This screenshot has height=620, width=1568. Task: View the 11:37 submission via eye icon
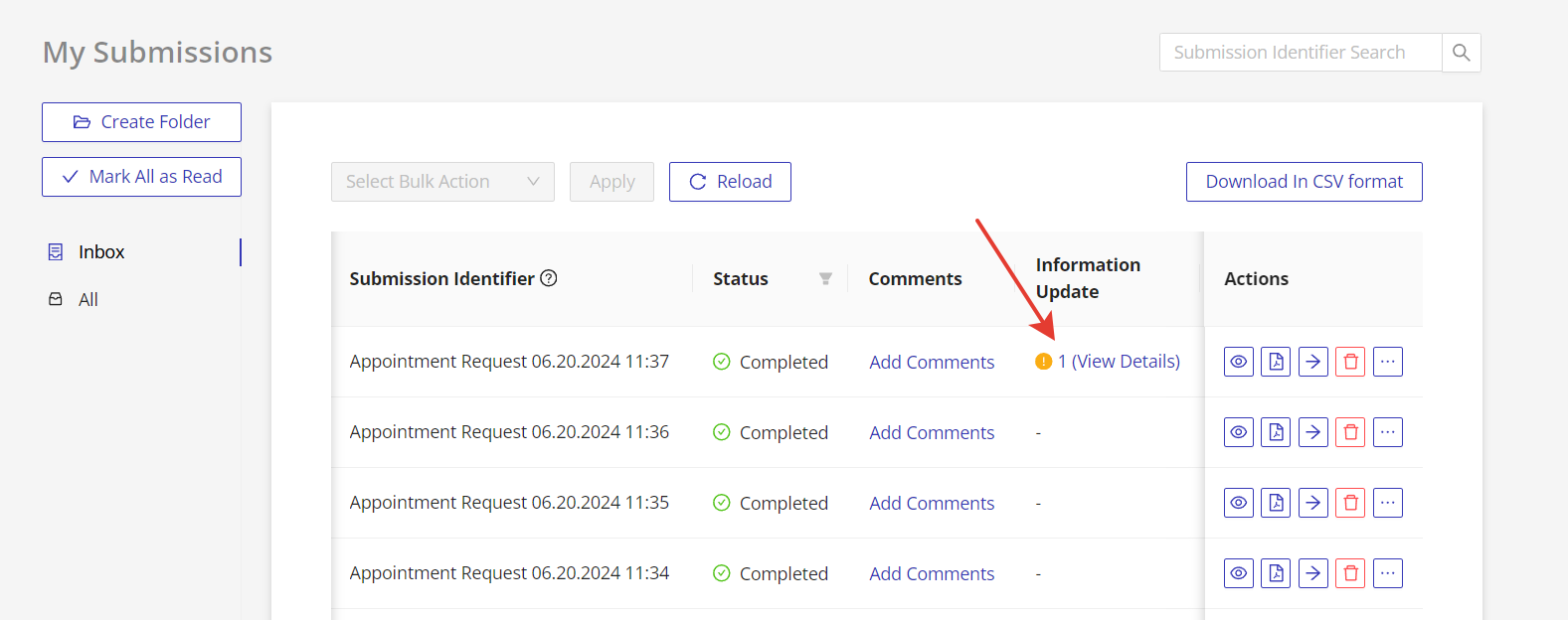(1238, 362)
